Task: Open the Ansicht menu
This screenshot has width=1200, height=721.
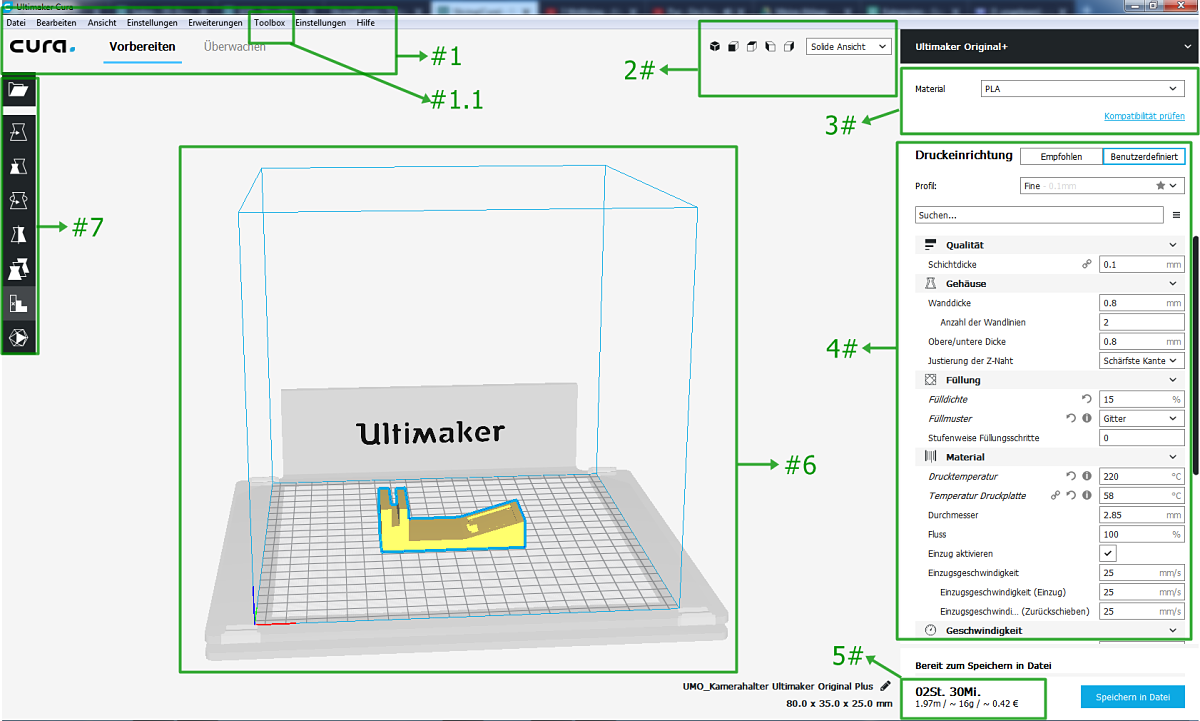Action: click(102, 23)
